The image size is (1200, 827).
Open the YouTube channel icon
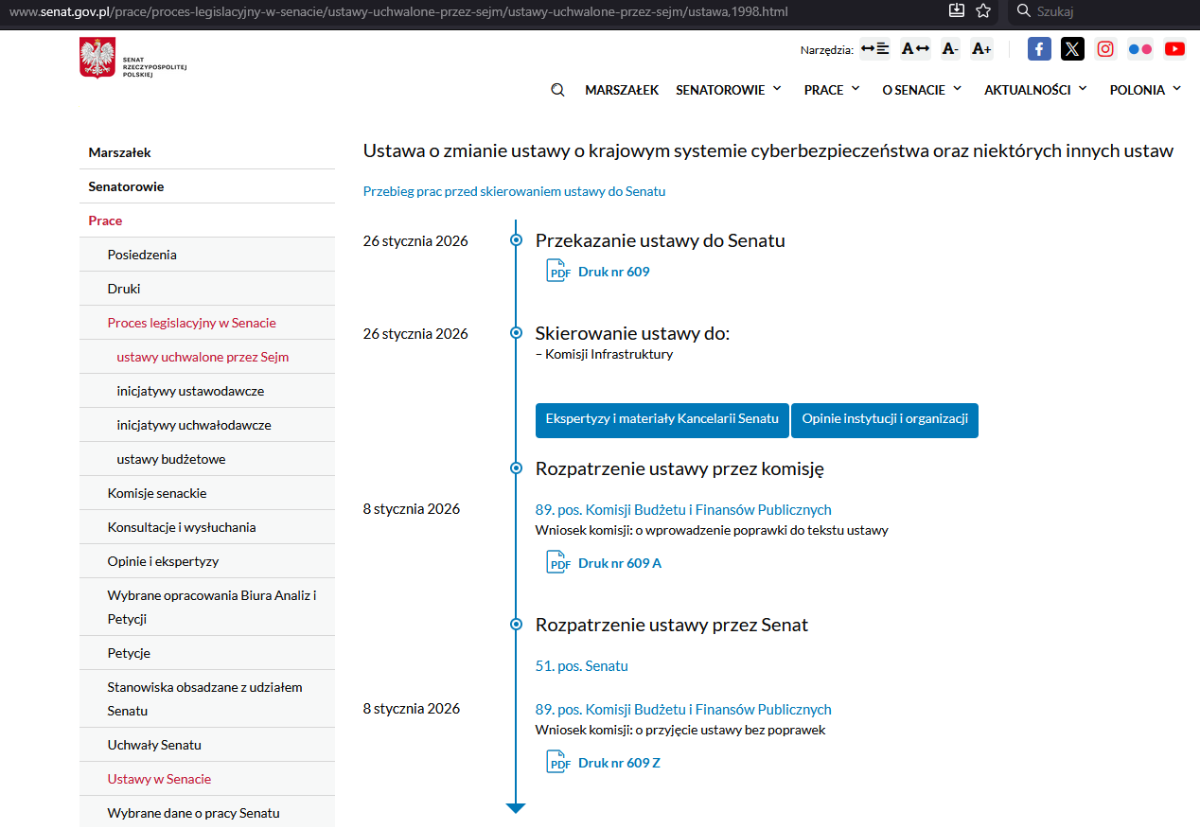1174,49
